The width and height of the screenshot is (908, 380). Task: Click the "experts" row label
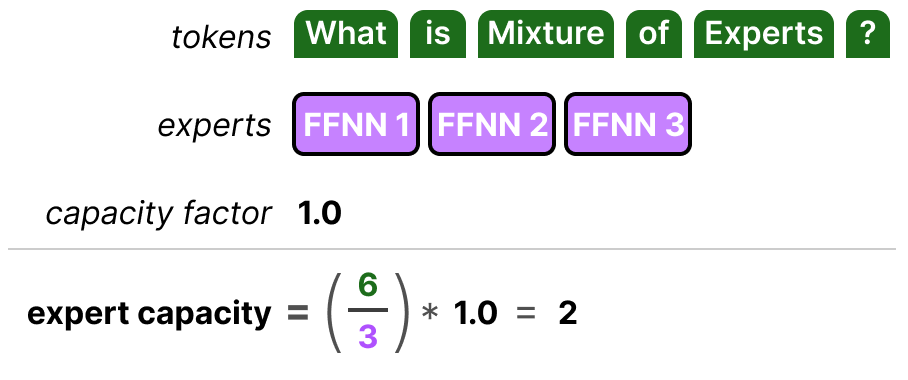214,126
